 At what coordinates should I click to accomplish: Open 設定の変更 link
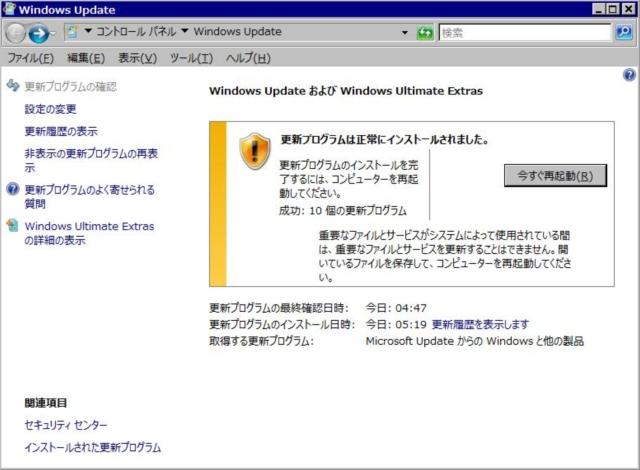(50, 109)
